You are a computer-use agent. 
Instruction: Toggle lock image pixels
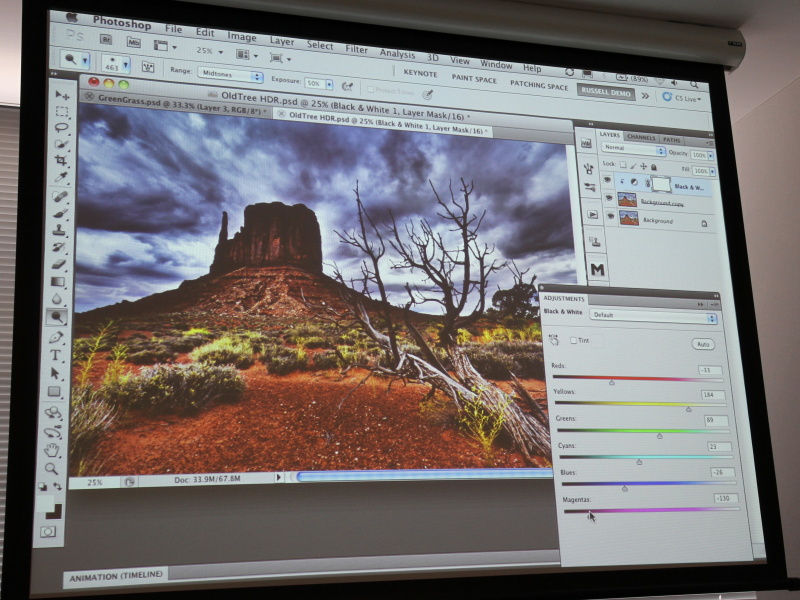[633, 166]
